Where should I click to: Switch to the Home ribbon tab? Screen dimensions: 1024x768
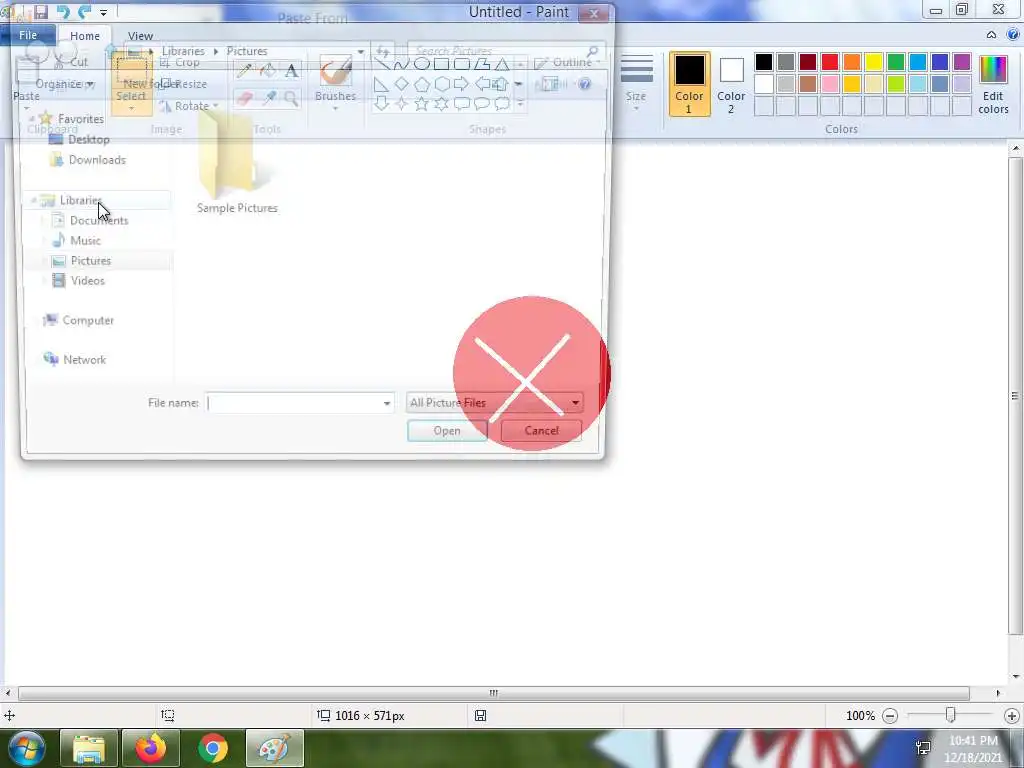(x=85, y=36)
